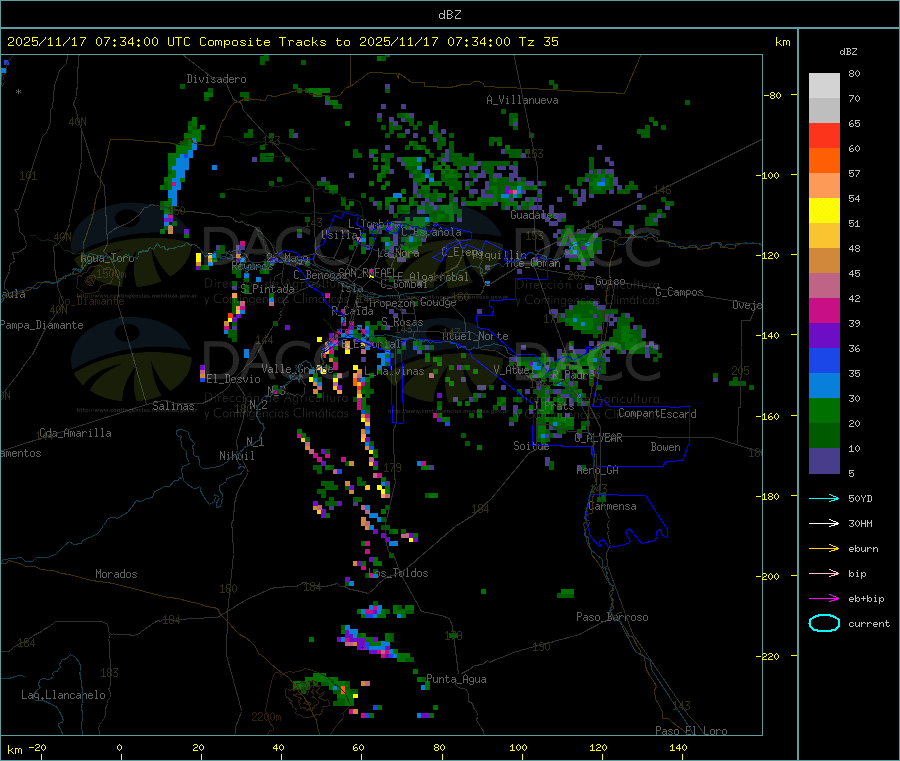The width and height of the screenshot is (900, 761).
Task: Click the Nihuil place label
Action: pos(237,456)
